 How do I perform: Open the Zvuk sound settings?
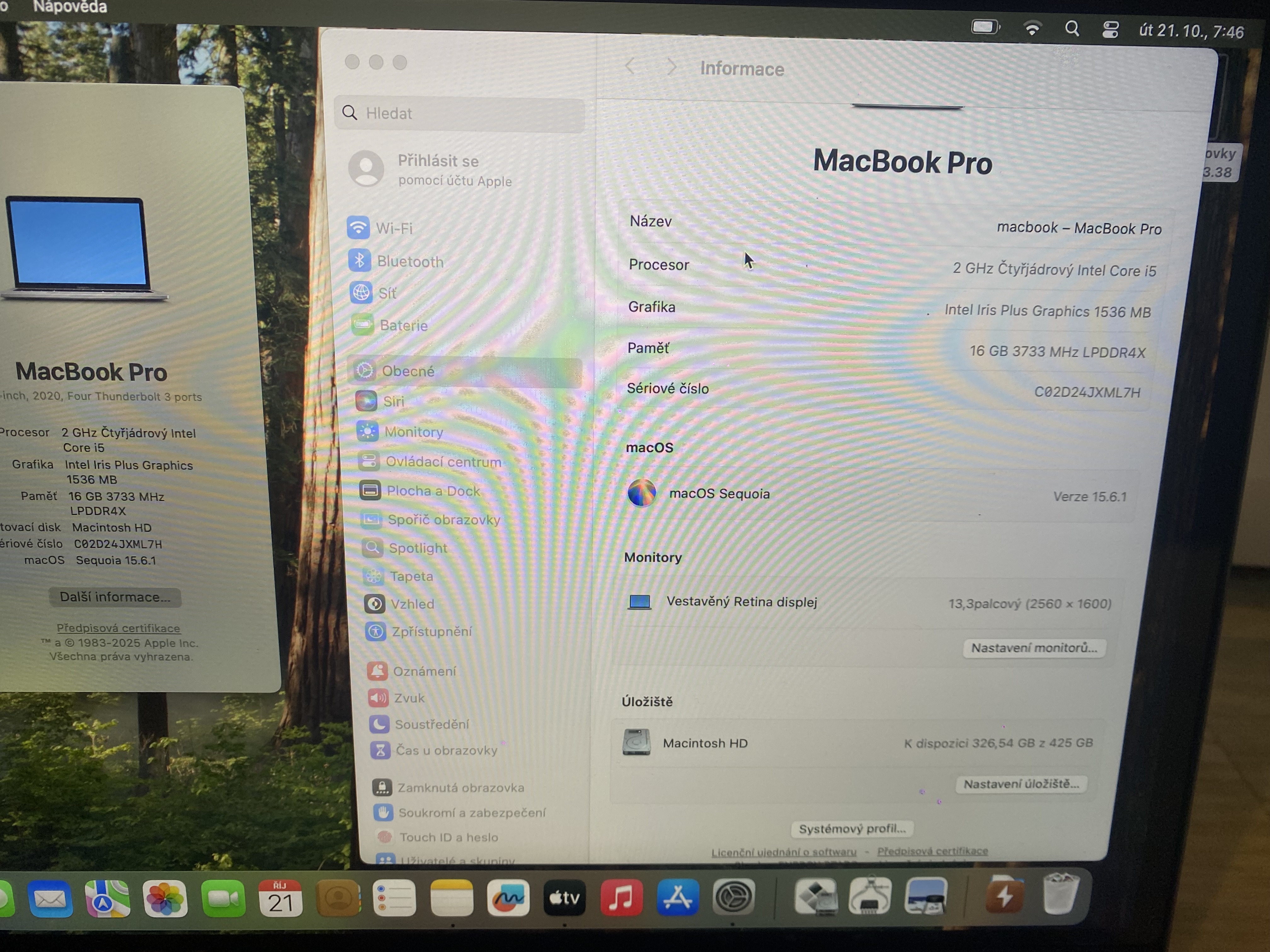pyautogui.click(x=409, y=698)
